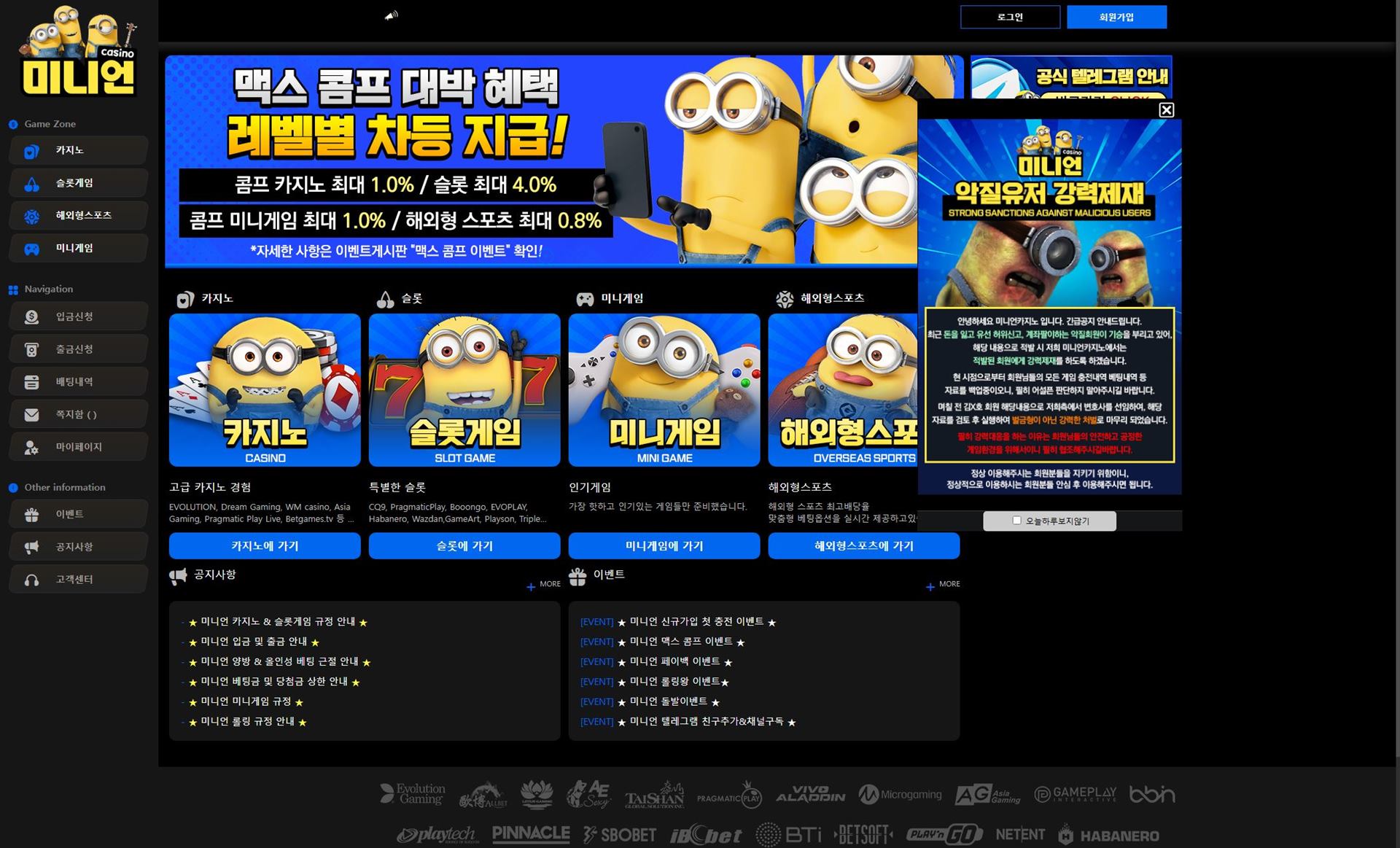The image size is (1400, 848).
Task: Click the 해외형스포츠 soccer ball sidebar icon
Action: [31, 217]
